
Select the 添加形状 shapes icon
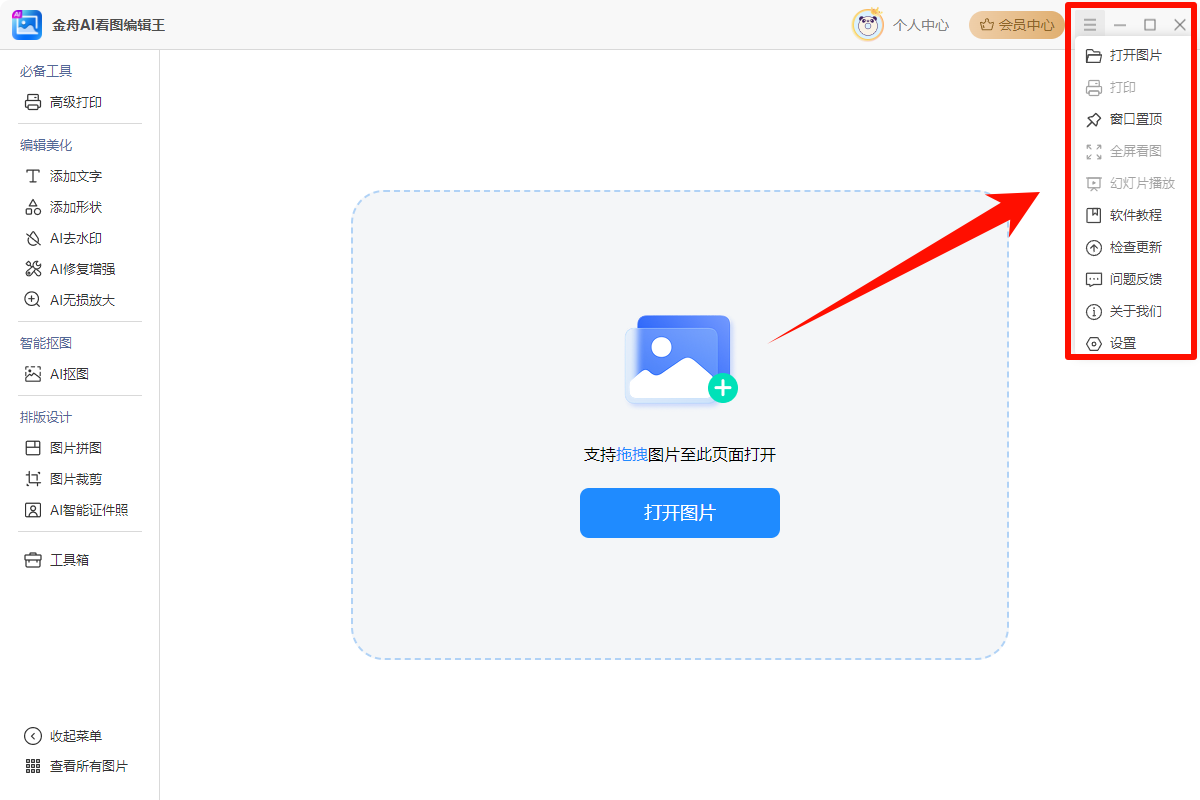pos(33,207)
